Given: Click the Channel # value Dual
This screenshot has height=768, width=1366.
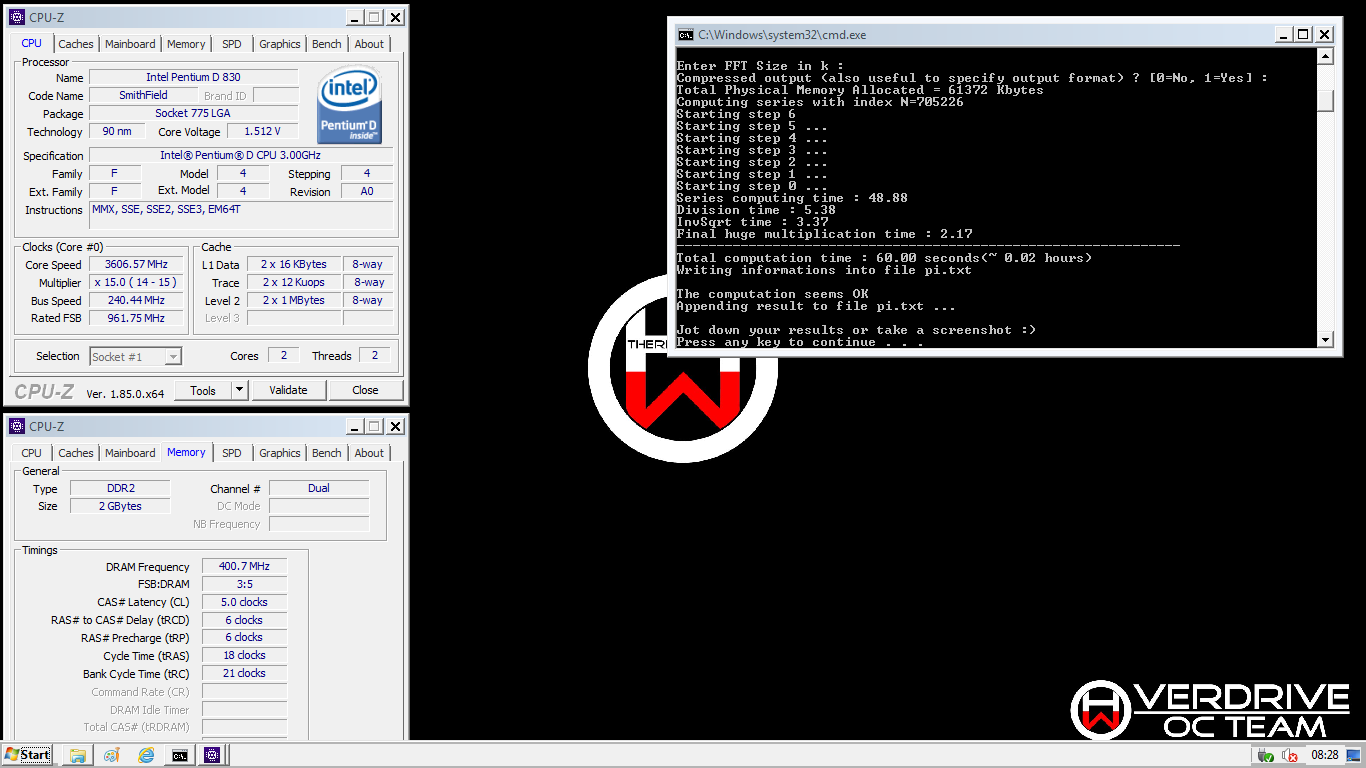Looking at the screenshot, I should click(x=319, y=488).
